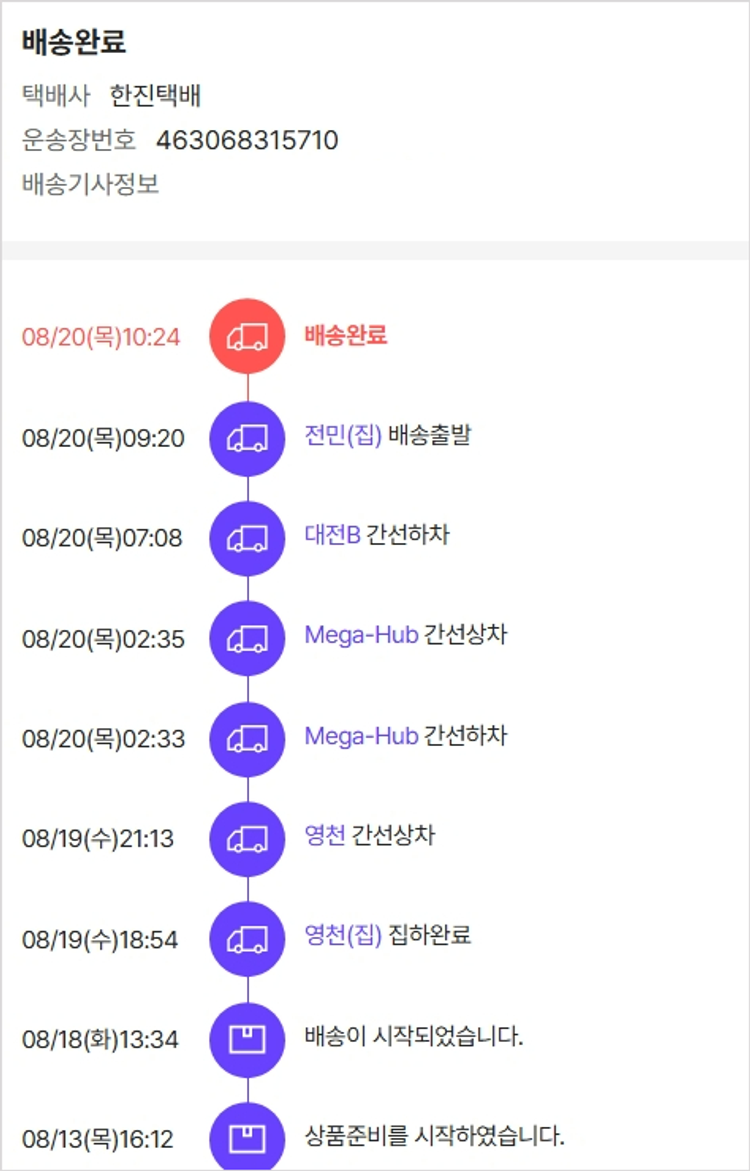
Task: Click the 08/20(목)10:24 timestamp
Action: tap(101, 338)
